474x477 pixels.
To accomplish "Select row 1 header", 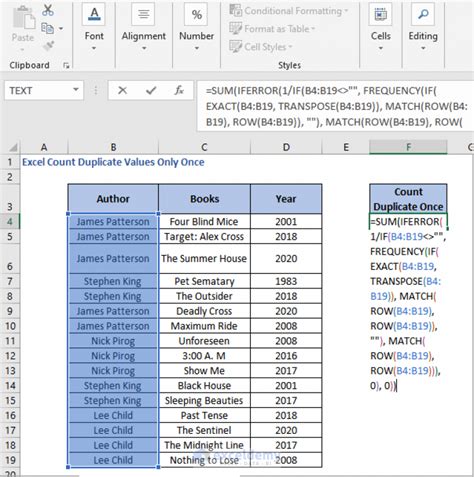I will click(10, 162).
